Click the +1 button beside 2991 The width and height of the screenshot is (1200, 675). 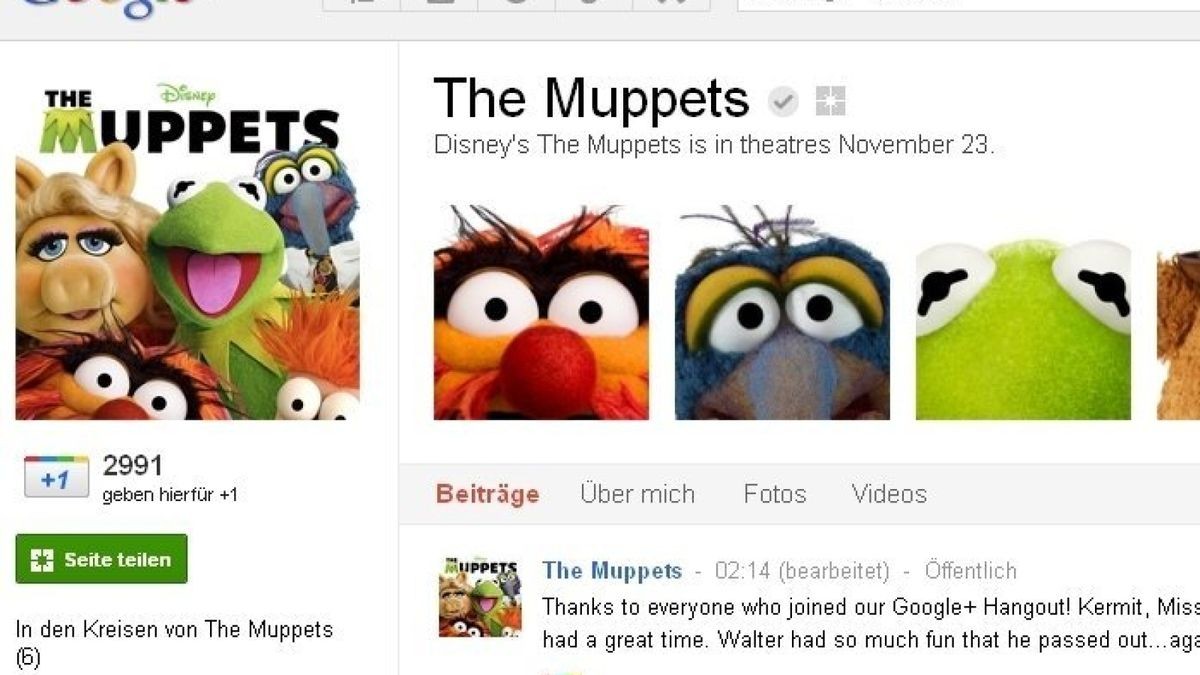(x=56, y=477)
